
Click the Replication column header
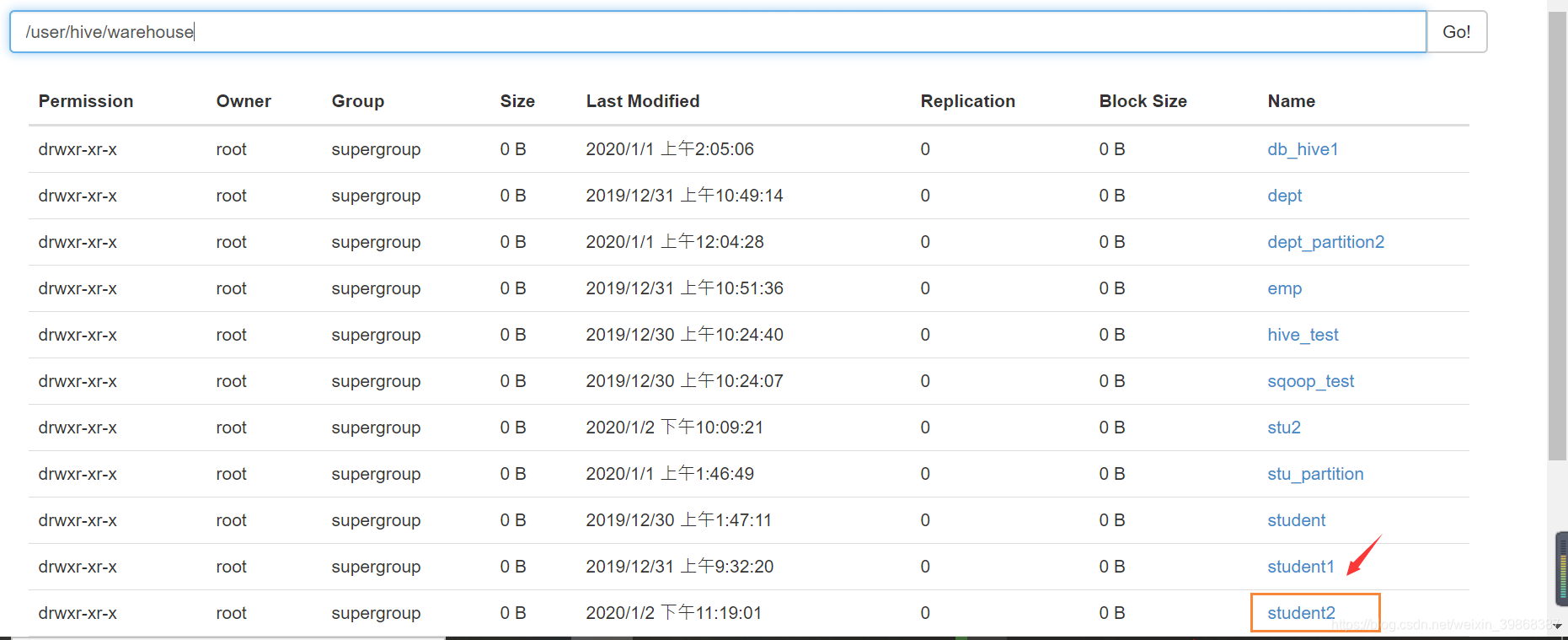click(968, 101)
